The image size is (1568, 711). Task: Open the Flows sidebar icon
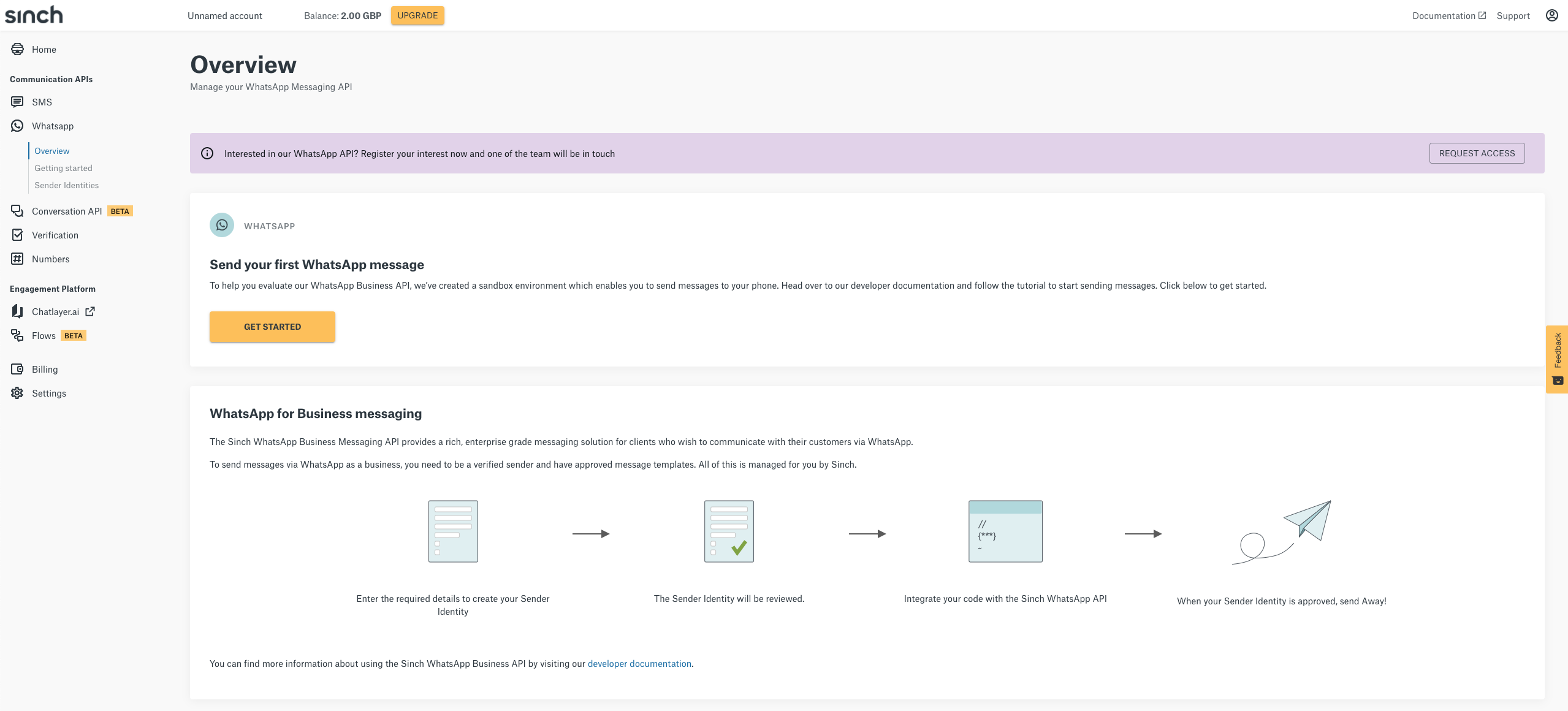(17, 335)
